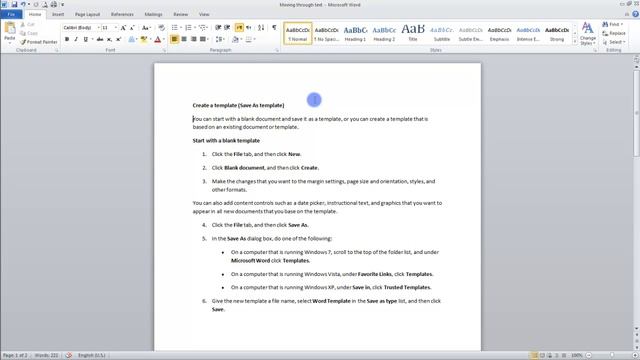Open text effects button
This screenshot has height=360, width=640.
[131, 39]
